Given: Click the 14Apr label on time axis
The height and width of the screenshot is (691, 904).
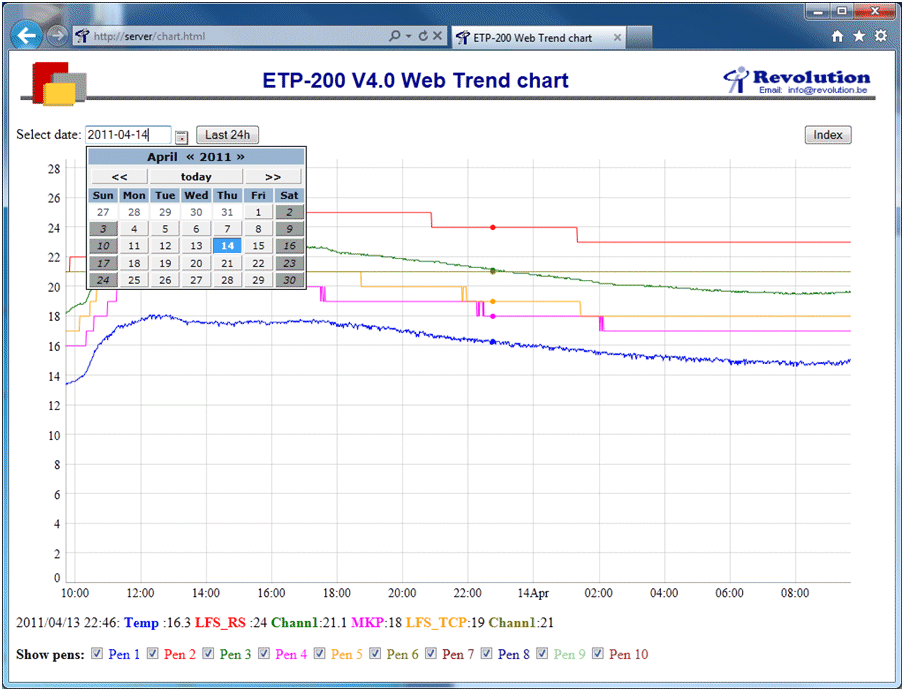Looking at the screenshot, I should point(533,593).
